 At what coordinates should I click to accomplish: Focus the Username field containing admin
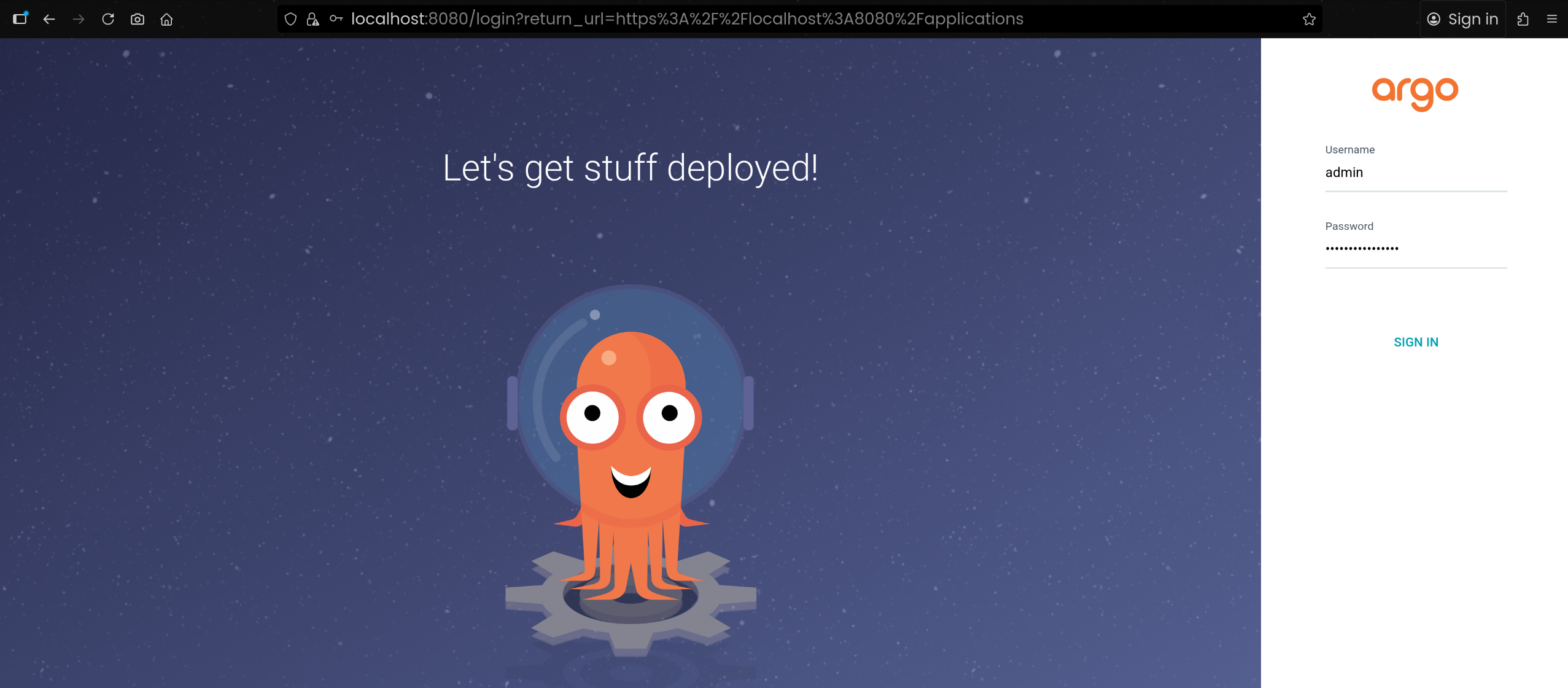coord(1416,173)
